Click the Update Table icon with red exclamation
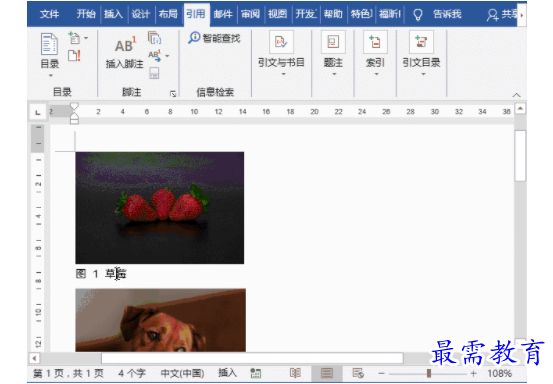This screenshot has width=553, height=384. [x=74, y=55]
